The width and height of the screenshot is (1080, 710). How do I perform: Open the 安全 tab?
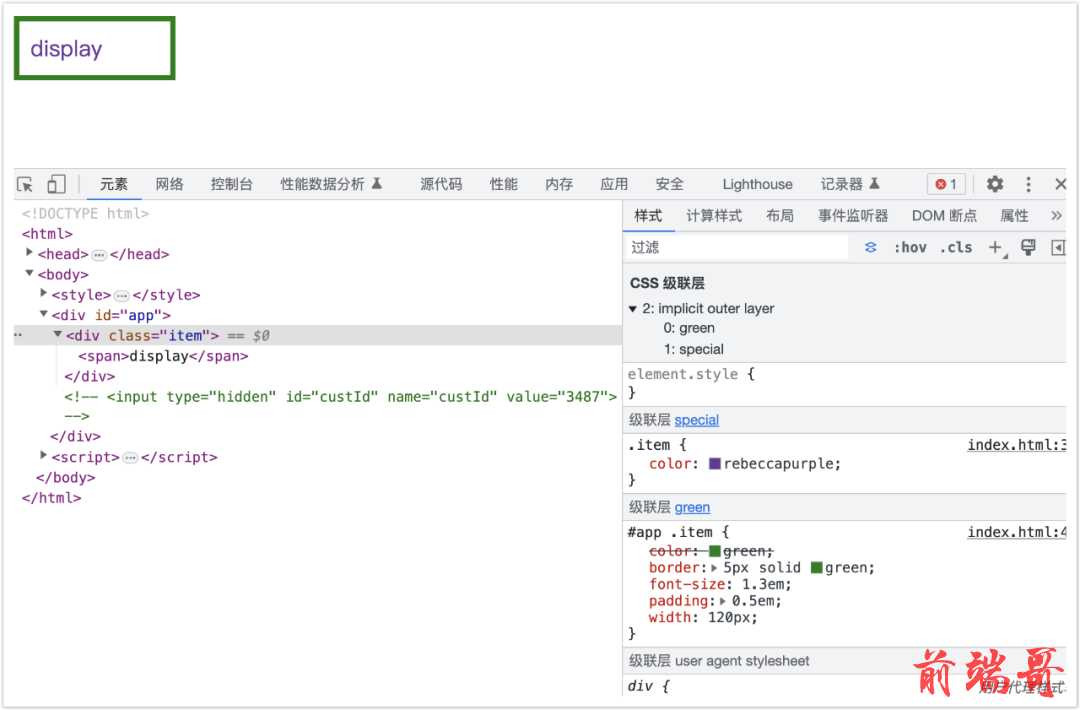[x=669, y=184]
